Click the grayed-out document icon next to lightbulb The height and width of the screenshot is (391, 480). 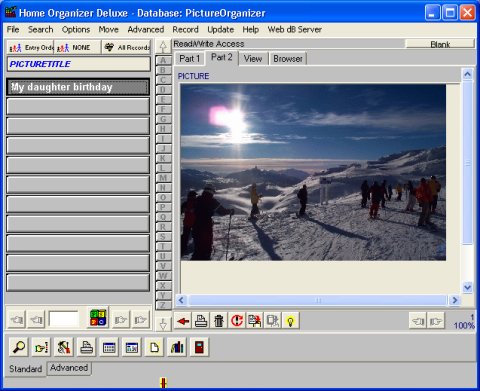[273, 321]
